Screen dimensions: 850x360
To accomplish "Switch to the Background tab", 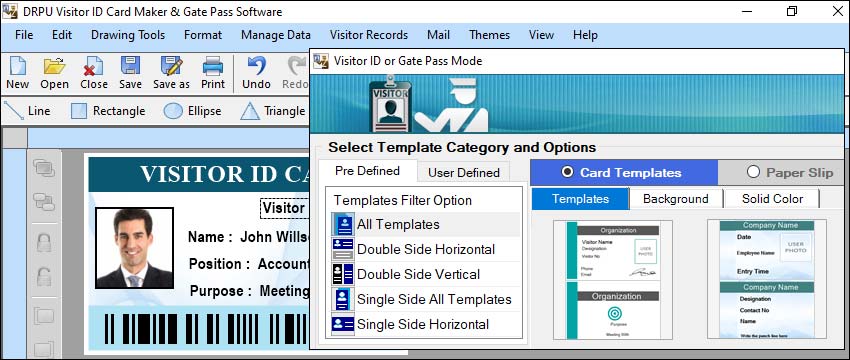I will pyautogui.click(x=675, y=199).
